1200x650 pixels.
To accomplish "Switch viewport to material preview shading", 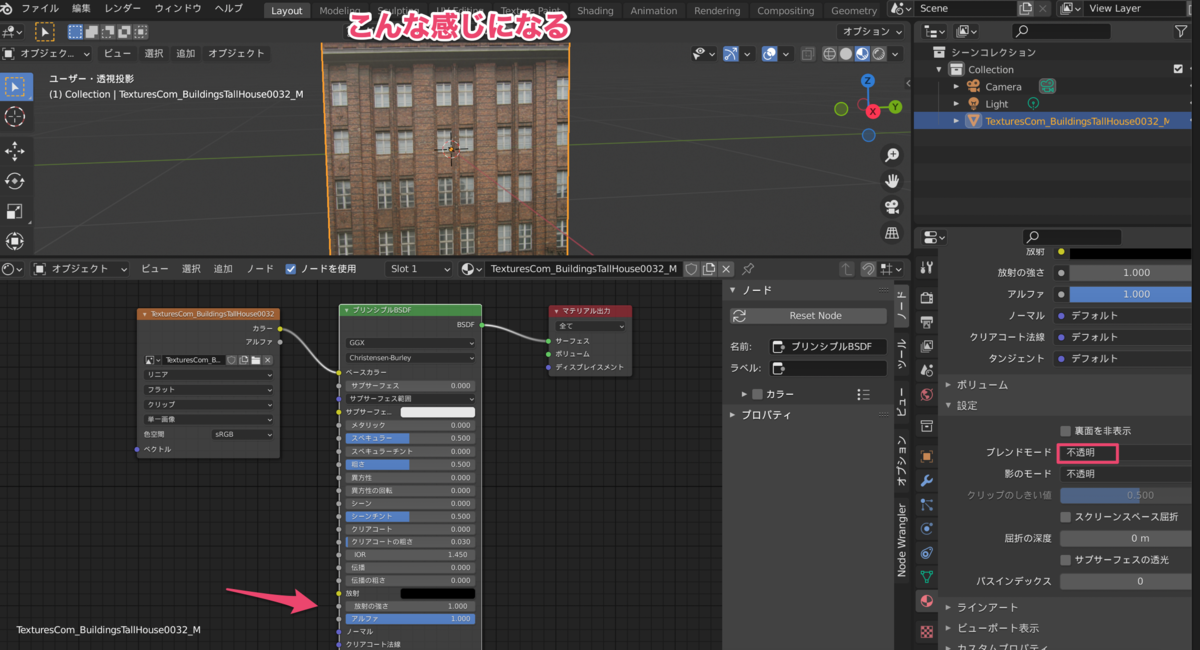I will [862, 54].
